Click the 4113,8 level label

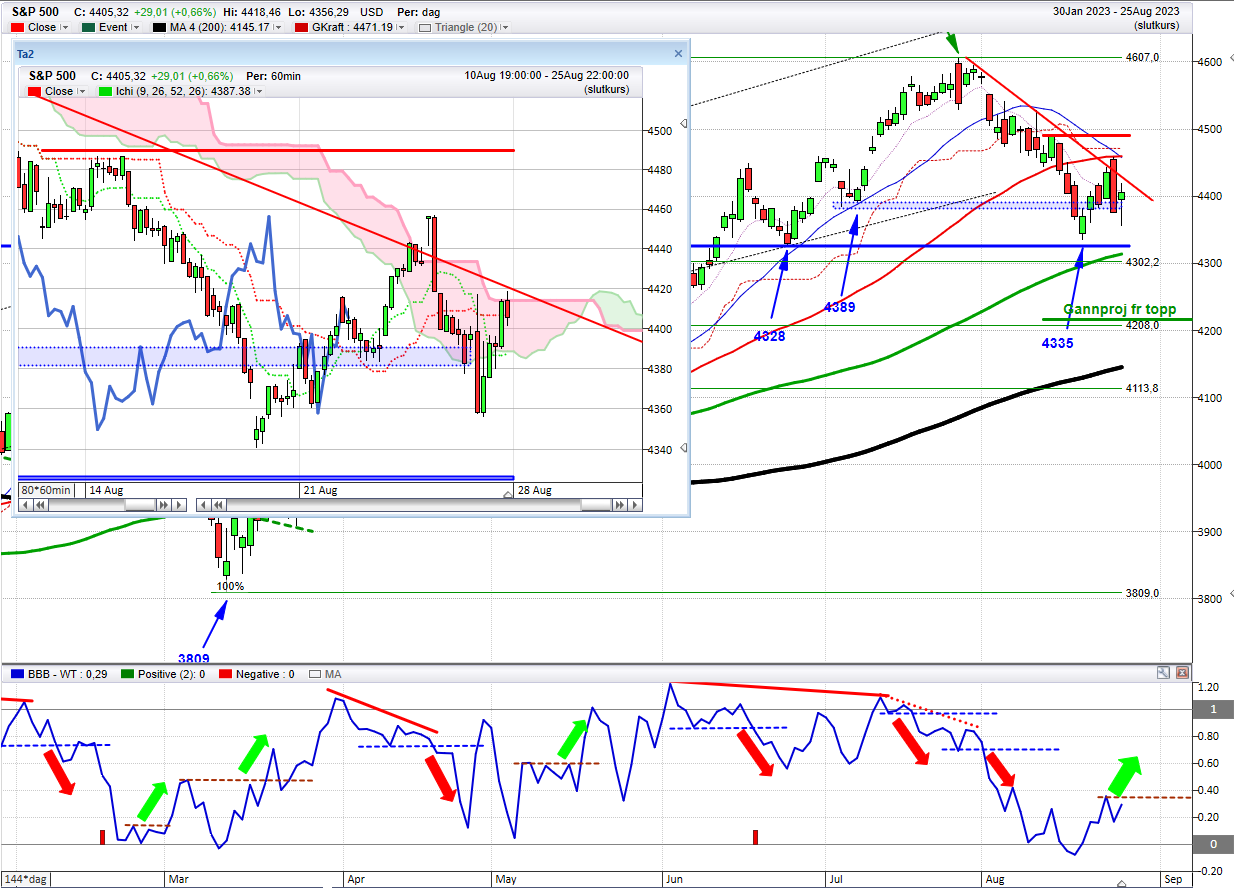1142,388
